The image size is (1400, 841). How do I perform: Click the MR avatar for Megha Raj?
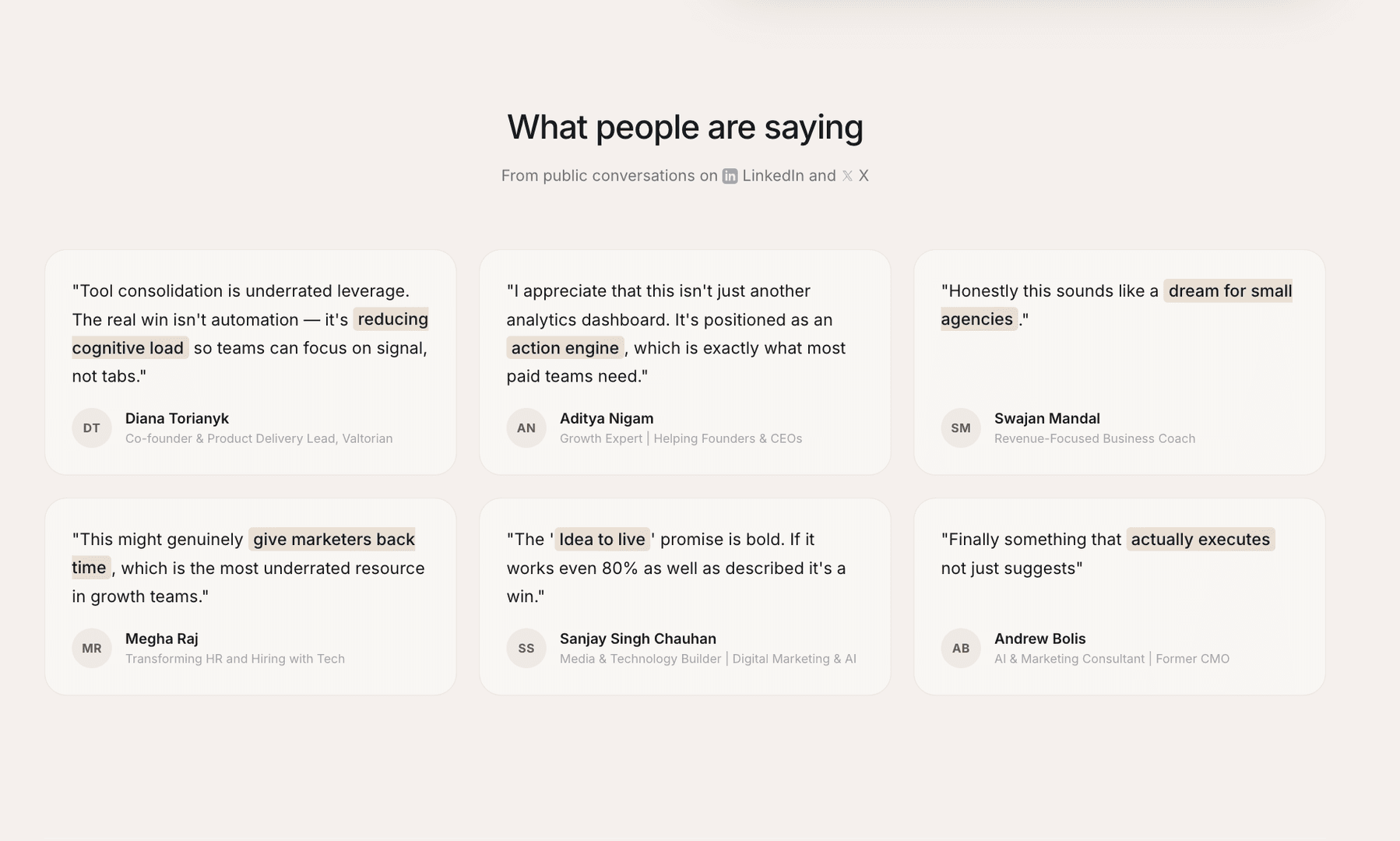[x=92, y=648]
